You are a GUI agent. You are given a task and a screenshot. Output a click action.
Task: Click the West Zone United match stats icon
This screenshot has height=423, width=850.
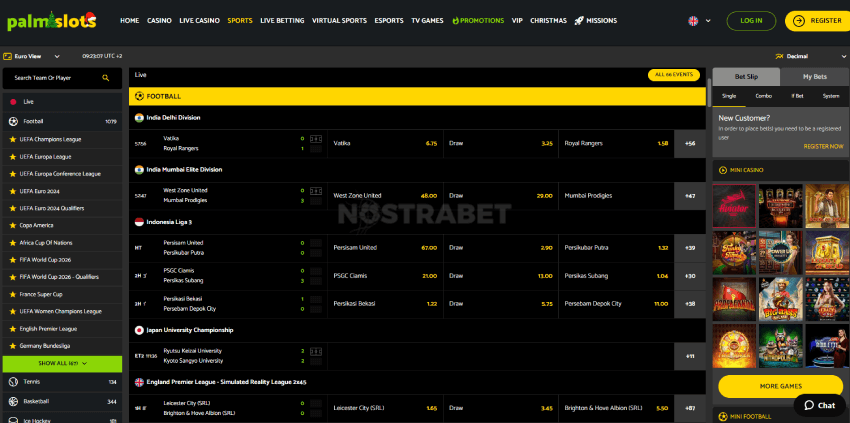pos(315,191)
